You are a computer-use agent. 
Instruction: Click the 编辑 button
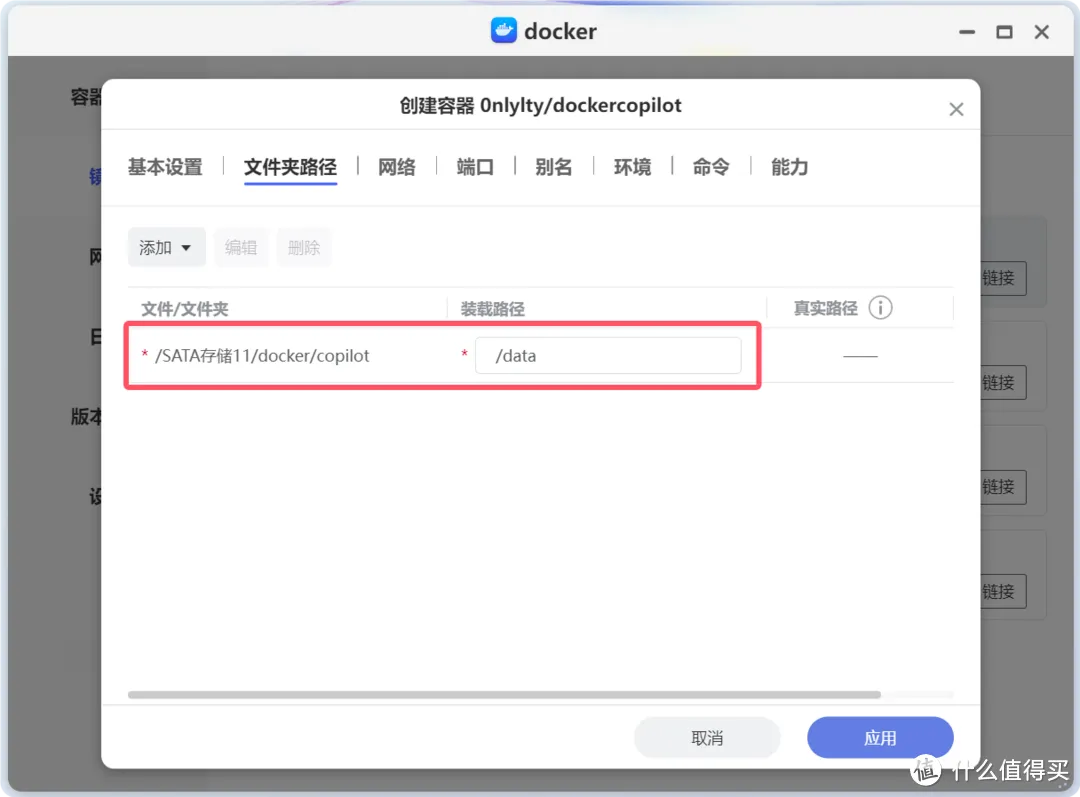tap(241, 247)
